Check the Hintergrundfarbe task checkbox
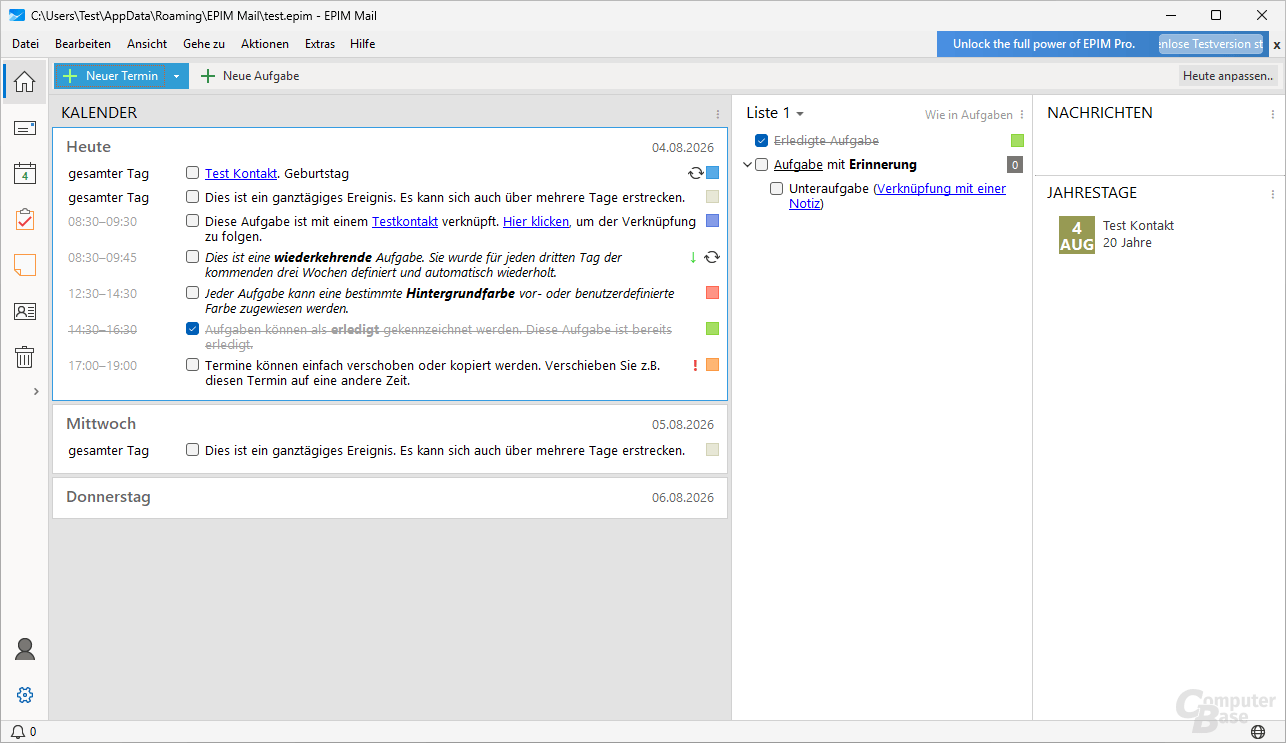The height and width of the screenshot is (743, 1286). (193, 293)
